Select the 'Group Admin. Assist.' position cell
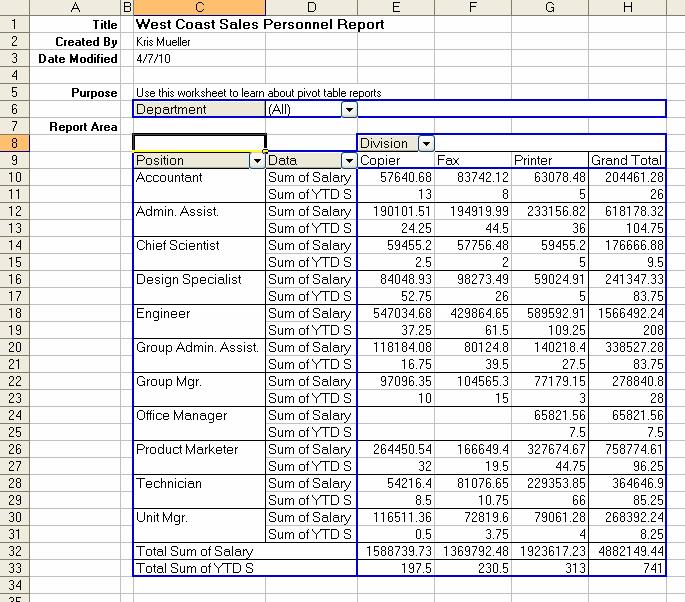 click(199, 348)
